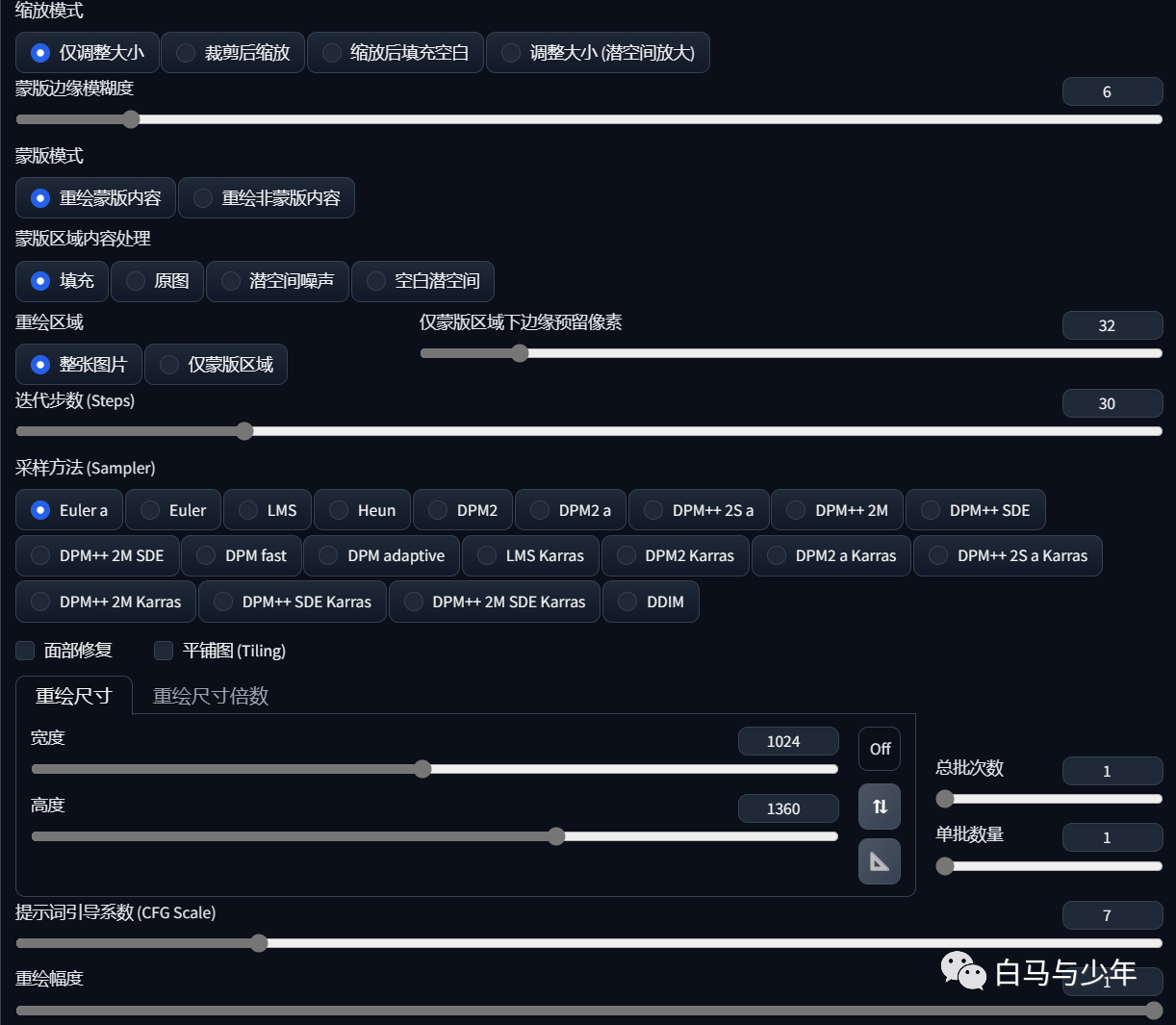Enable the 平铺图 (Tiling) checkbox

tap(164, 651)
